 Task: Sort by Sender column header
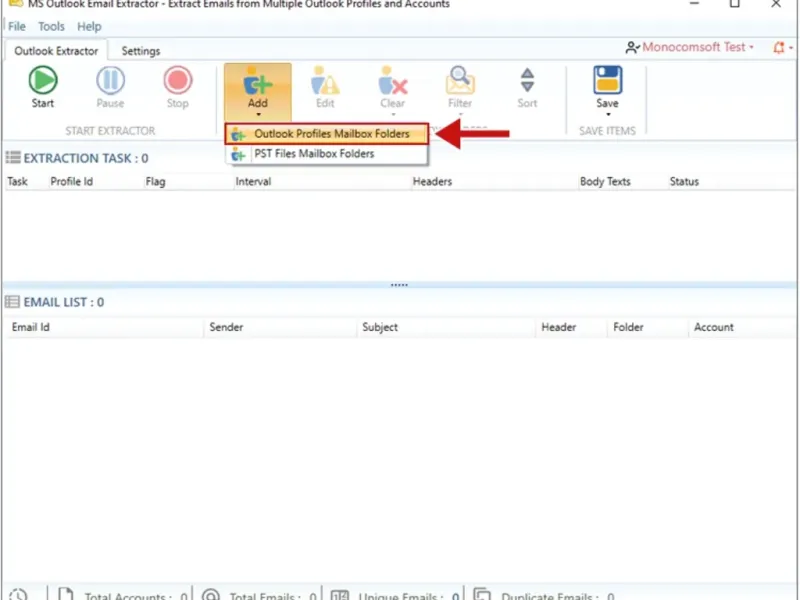[226, 327]
